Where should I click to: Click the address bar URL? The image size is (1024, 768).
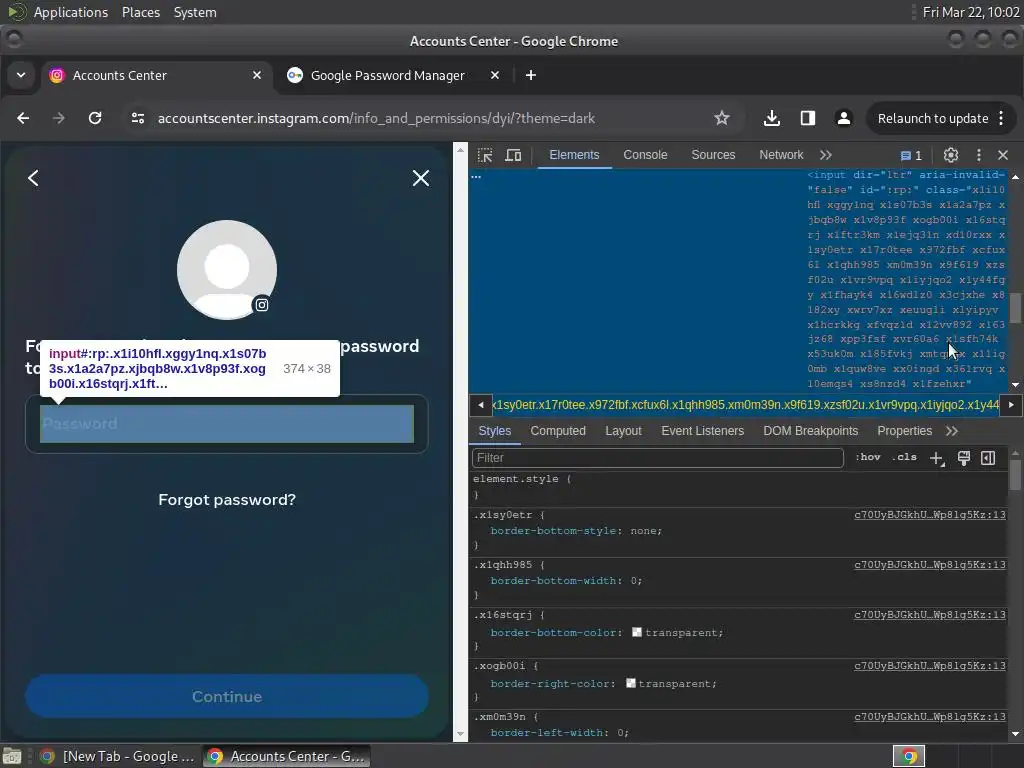376,118
